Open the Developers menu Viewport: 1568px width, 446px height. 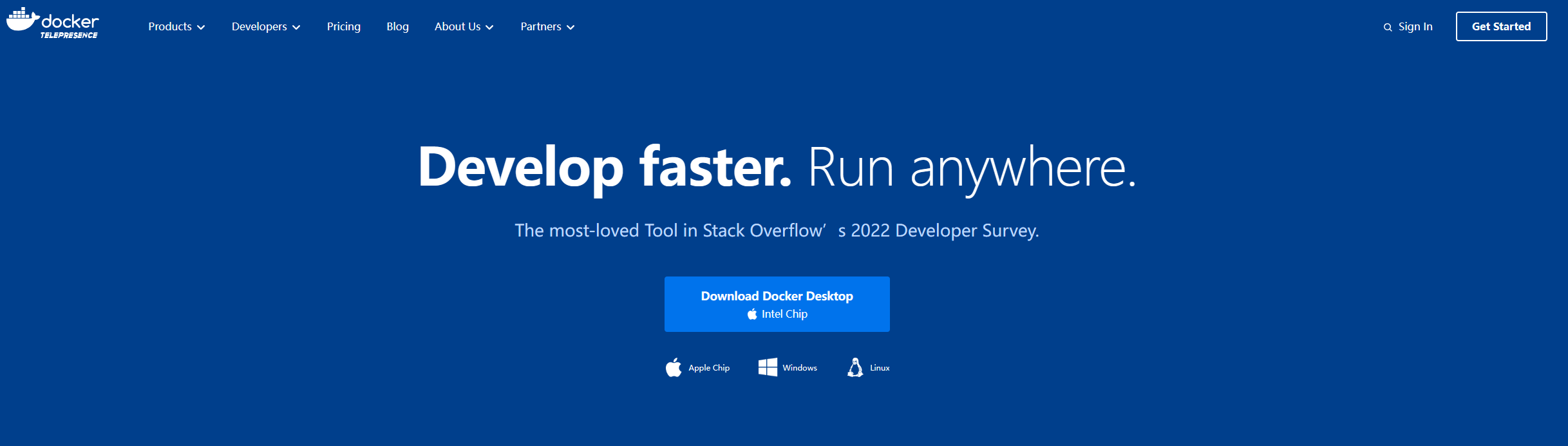click(266, 26)
